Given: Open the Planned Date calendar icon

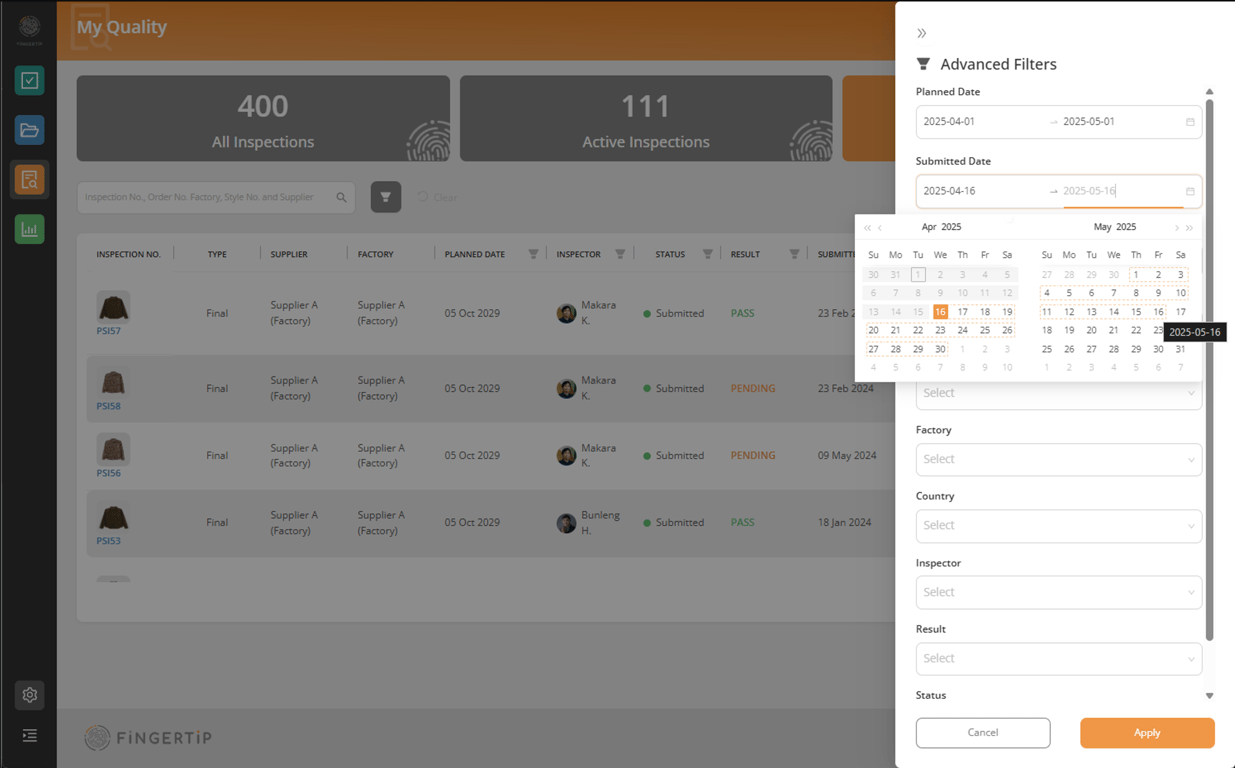Looking at the screenshot, I should point(1190,122).
